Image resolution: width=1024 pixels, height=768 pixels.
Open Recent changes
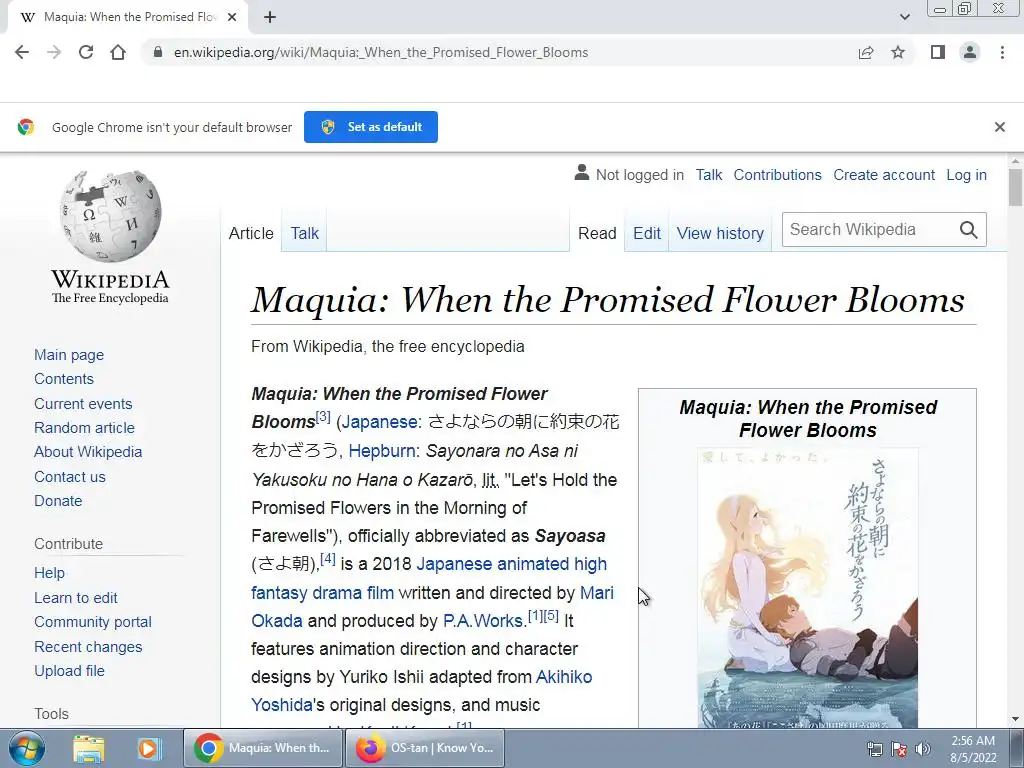[88, 647]
